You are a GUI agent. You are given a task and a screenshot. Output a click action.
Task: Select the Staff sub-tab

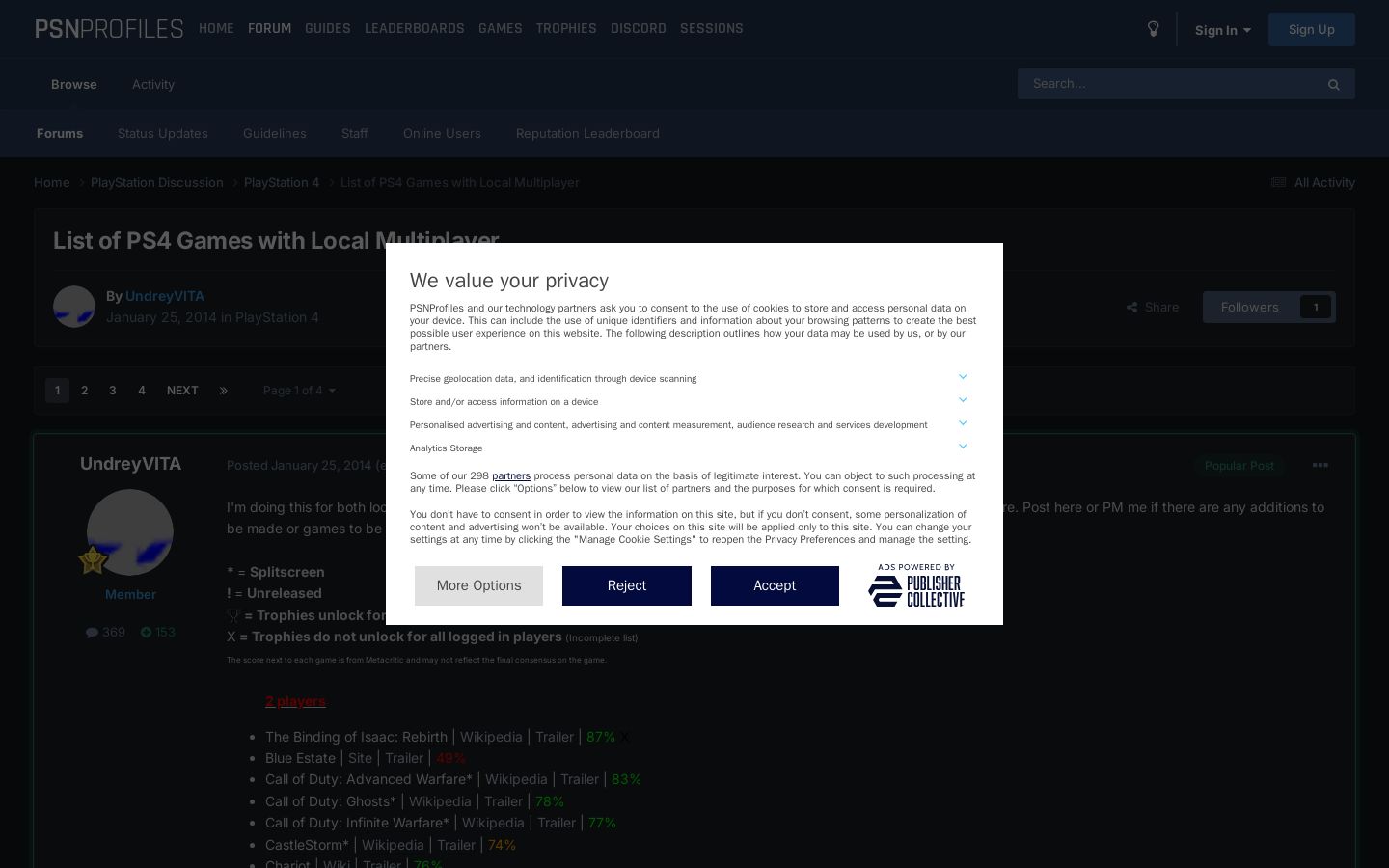pos(355,133)
